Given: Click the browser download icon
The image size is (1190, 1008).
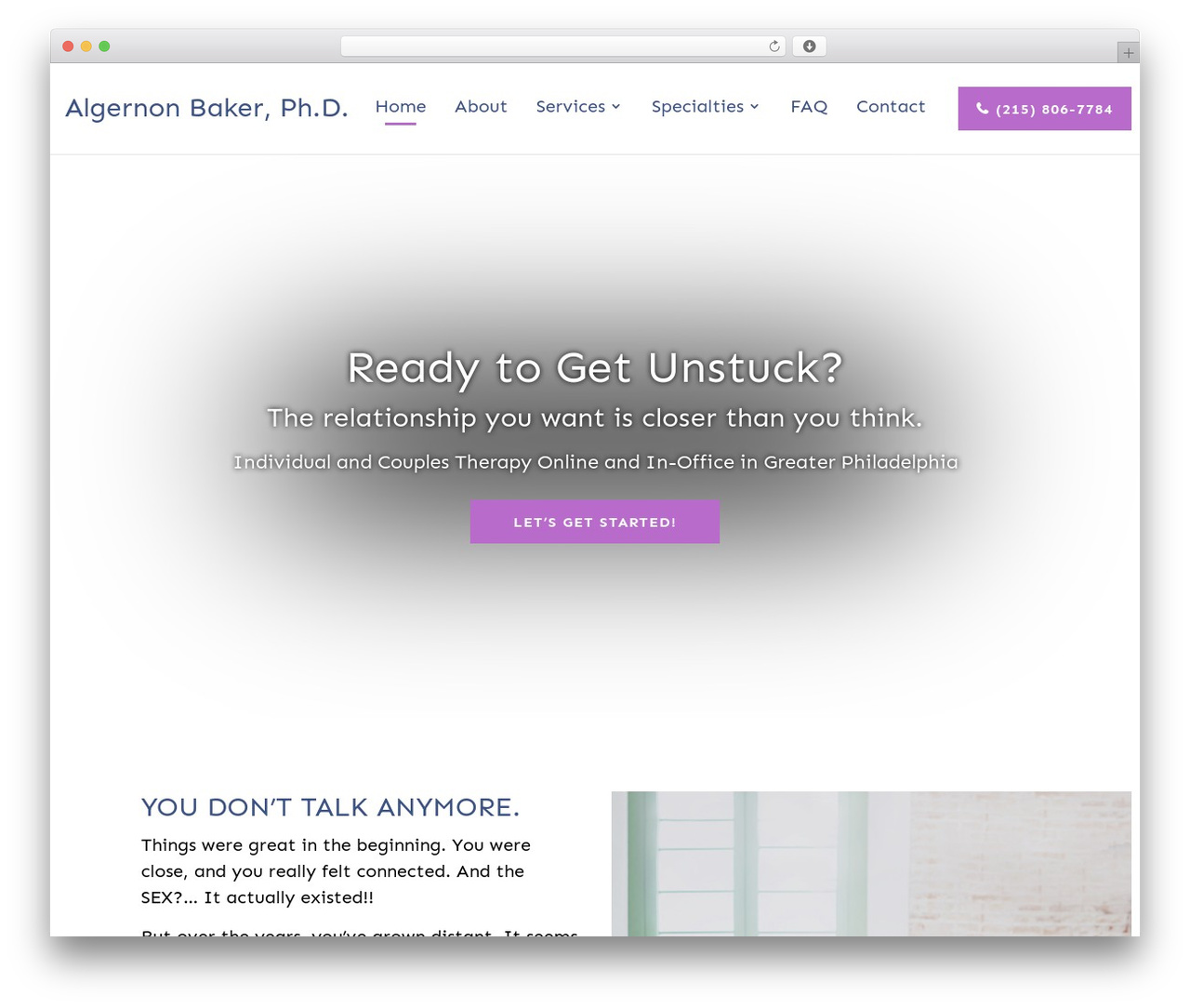Looking at the screenshot, I should [x=809, y=46].
